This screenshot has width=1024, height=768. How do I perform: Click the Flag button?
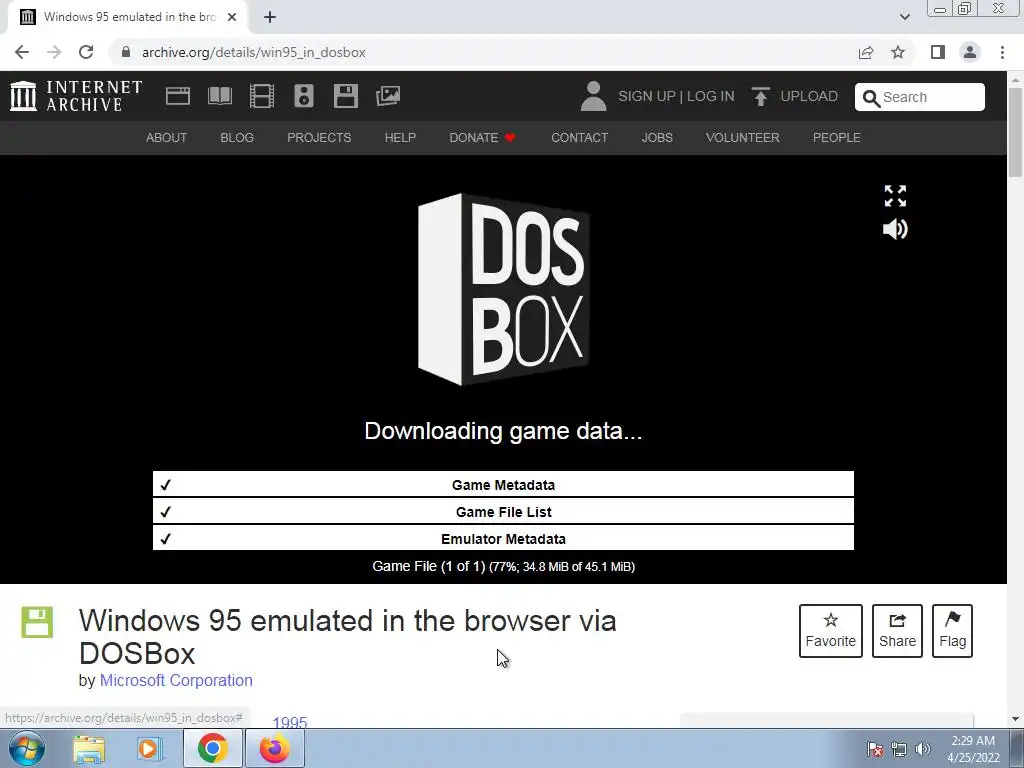(x=952, y=631)
